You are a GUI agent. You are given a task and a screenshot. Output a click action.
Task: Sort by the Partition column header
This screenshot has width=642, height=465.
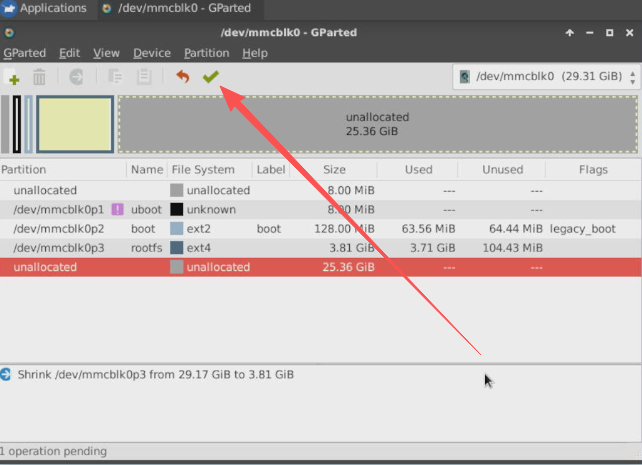point(63,169)
